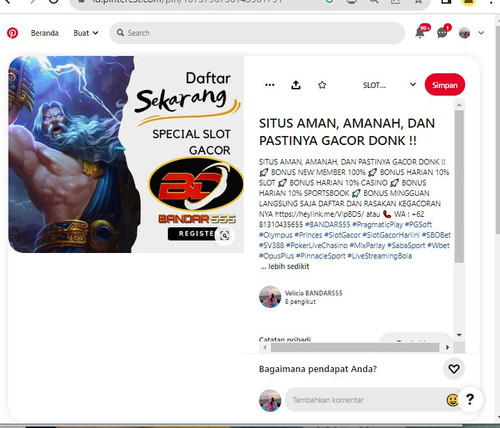Open the #Olympus hashtag
This screenshot has width=500, height=428.
[x=276, y=235]
